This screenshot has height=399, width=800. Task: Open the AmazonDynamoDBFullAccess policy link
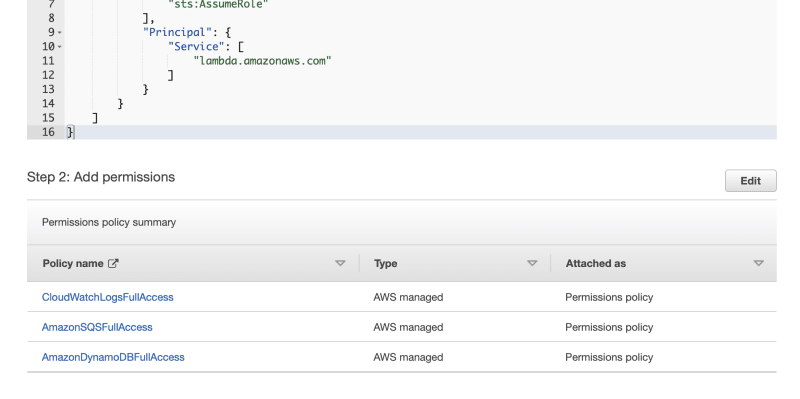(113, 357)
